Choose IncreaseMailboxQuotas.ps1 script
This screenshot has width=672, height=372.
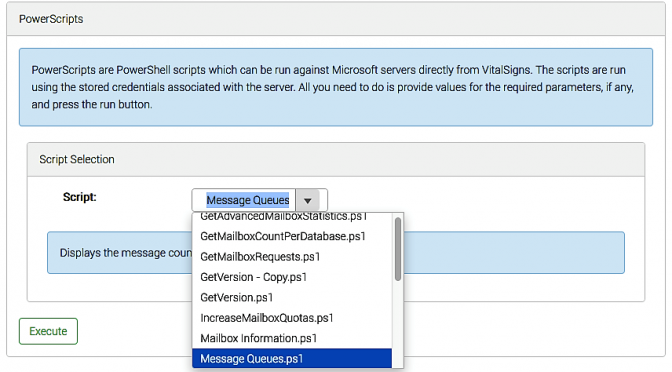click(x=292, y=318)
